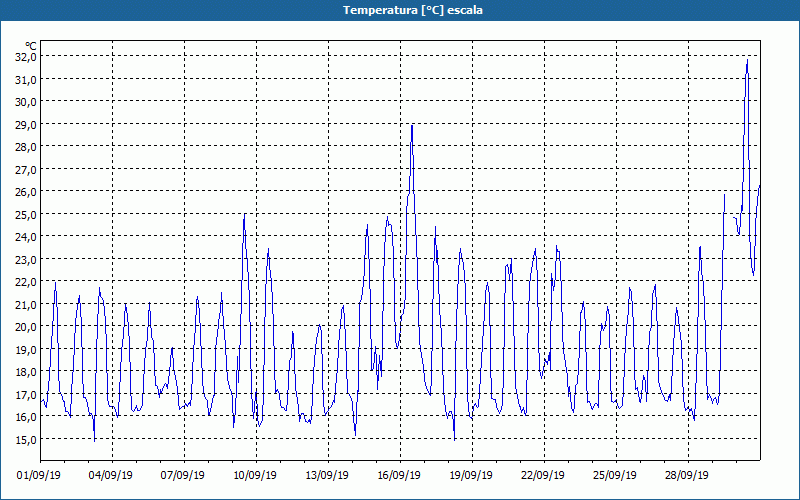Viewport: 800px width, 500px height.
Task: Click the highest temperature peak near 32°C
Action: [x=747, y=60]
